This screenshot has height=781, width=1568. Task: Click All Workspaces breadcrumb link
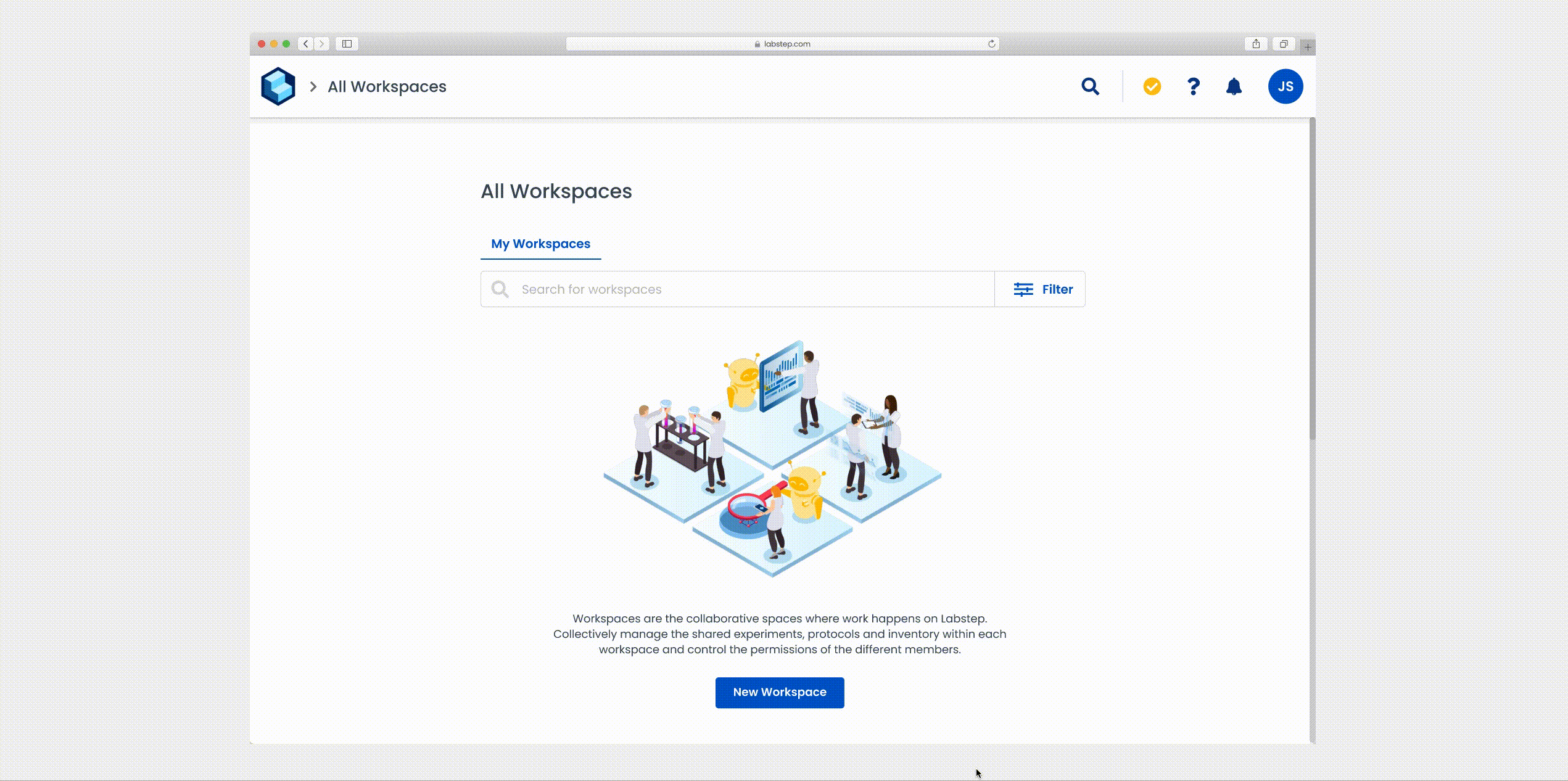pos(387,86)
